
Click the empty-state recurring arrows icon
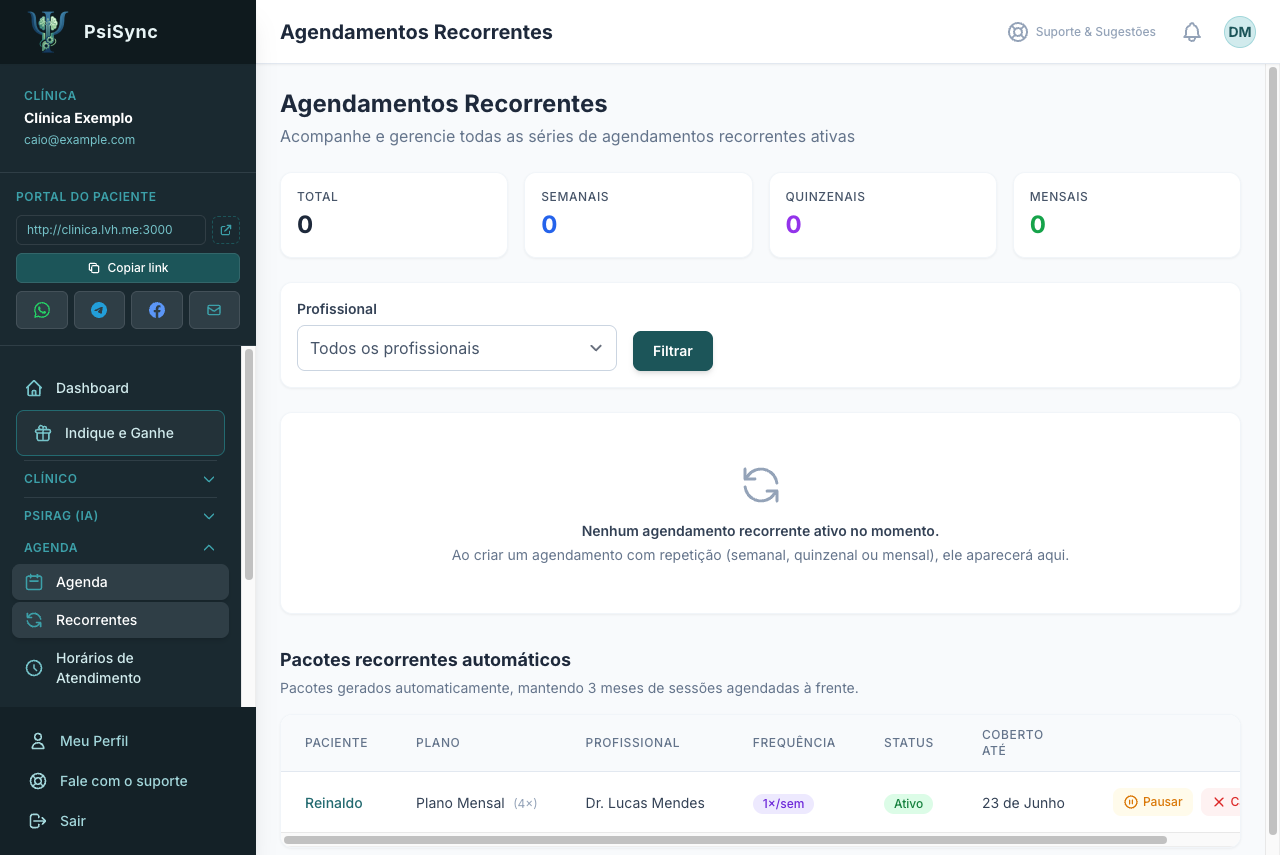761,485
